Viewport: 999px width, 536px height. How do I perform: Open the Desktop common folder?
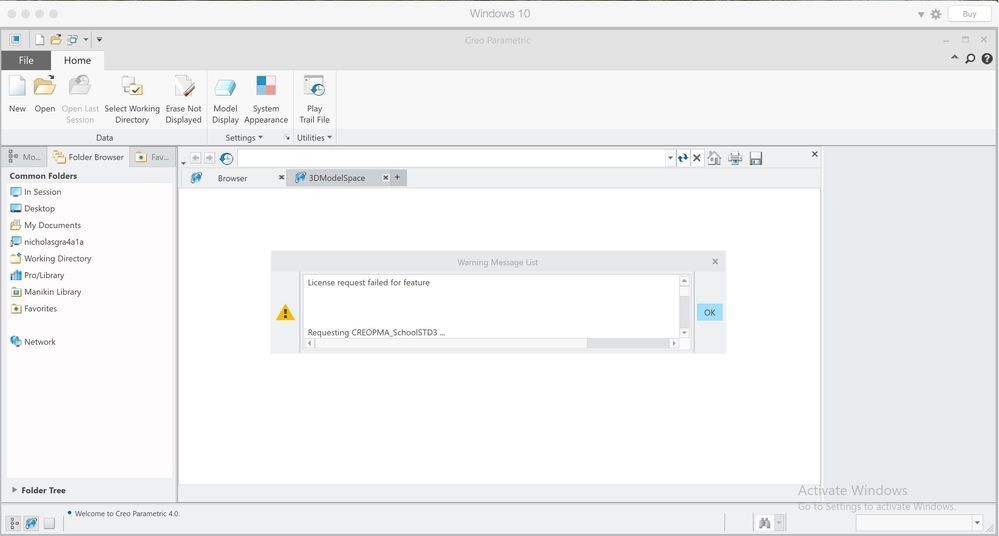tap(32, 208)
